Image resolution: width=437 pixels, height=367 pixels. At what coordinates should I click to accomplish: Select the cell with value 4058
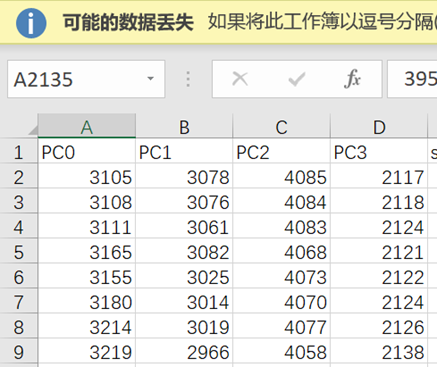tap(281, 352)
